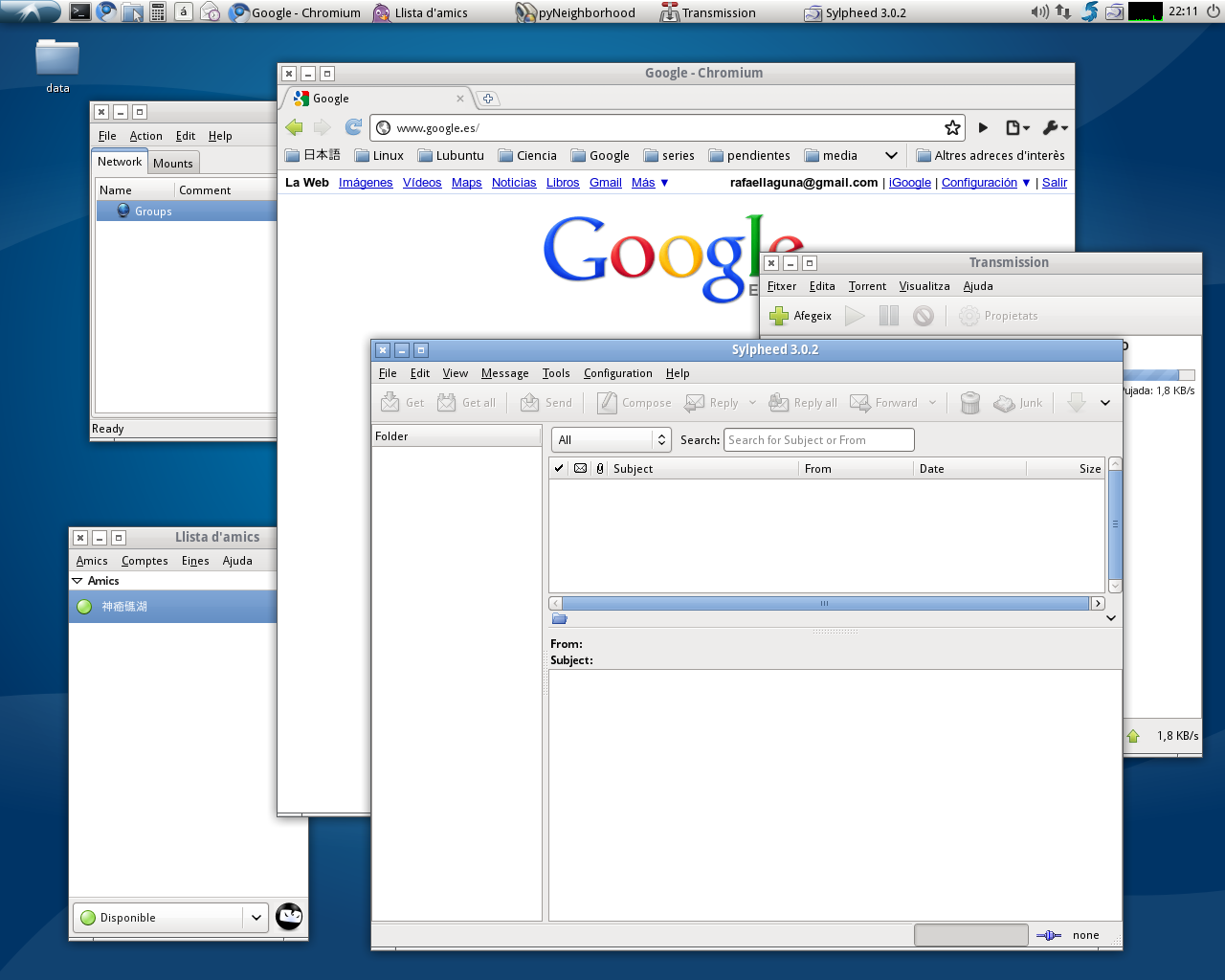
Task: Click the checkmark column header in Sylpheed
Action: coord(559,468)
